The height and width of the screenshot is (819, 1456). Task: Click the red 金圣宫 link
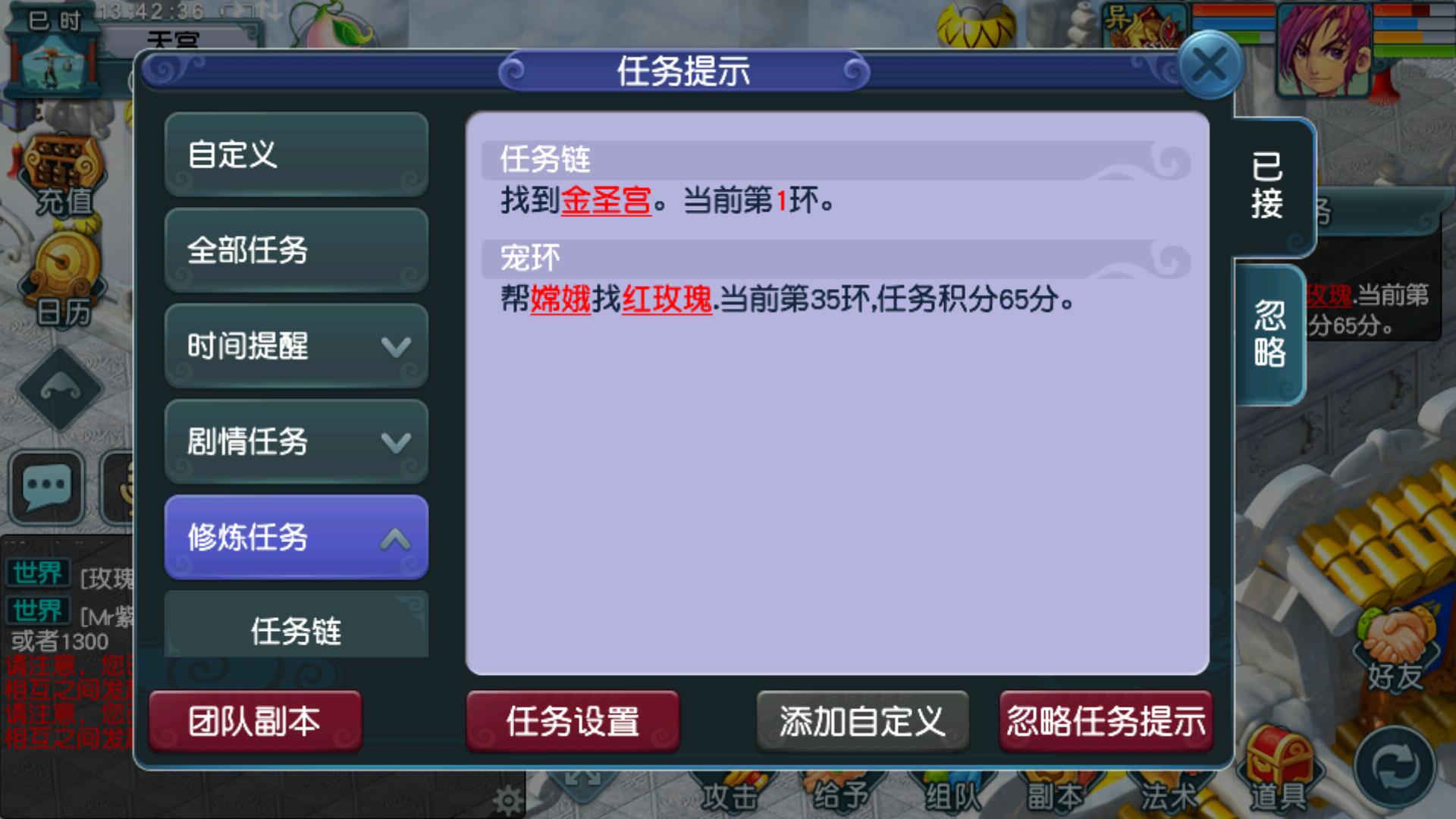pos(606,200)
